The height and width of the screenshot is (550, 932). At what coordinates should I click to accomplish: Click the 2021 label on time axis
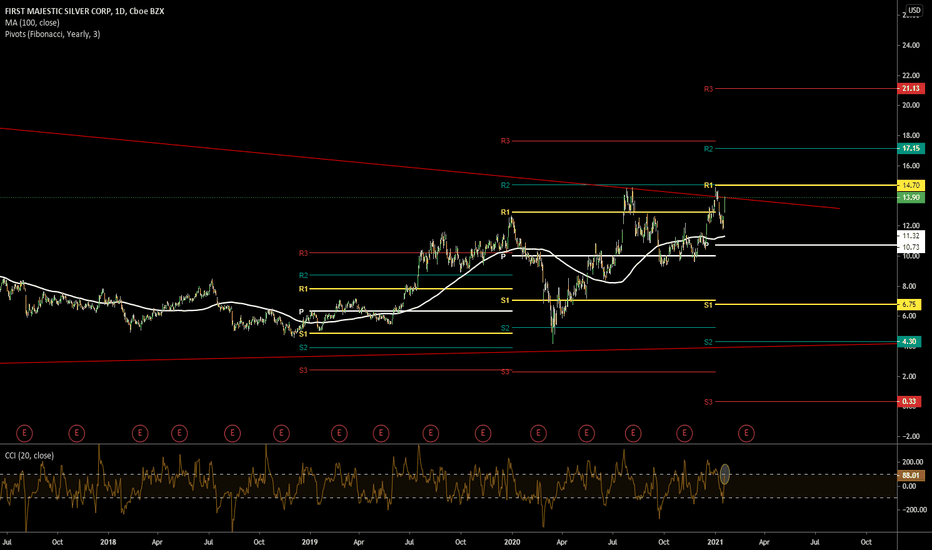pyautogui.click(x=715, y=542)
